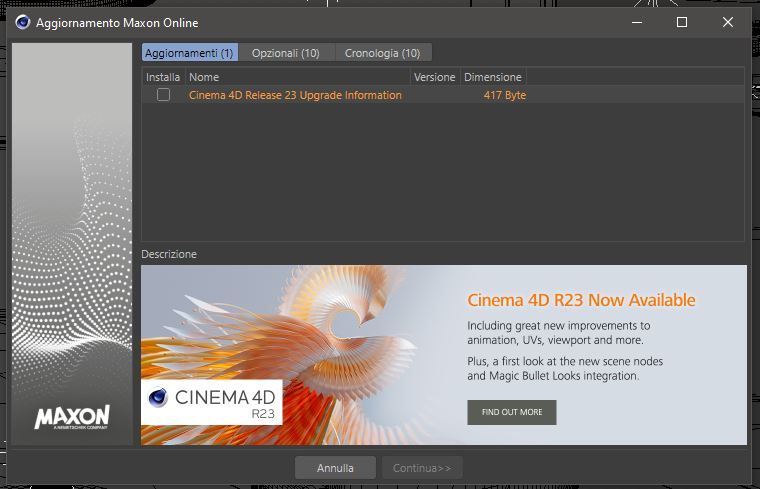Image resolution: width=760 pixels, height=489 pixels.
Task: Click the Nome column header
Action: [x=298, y=77]
